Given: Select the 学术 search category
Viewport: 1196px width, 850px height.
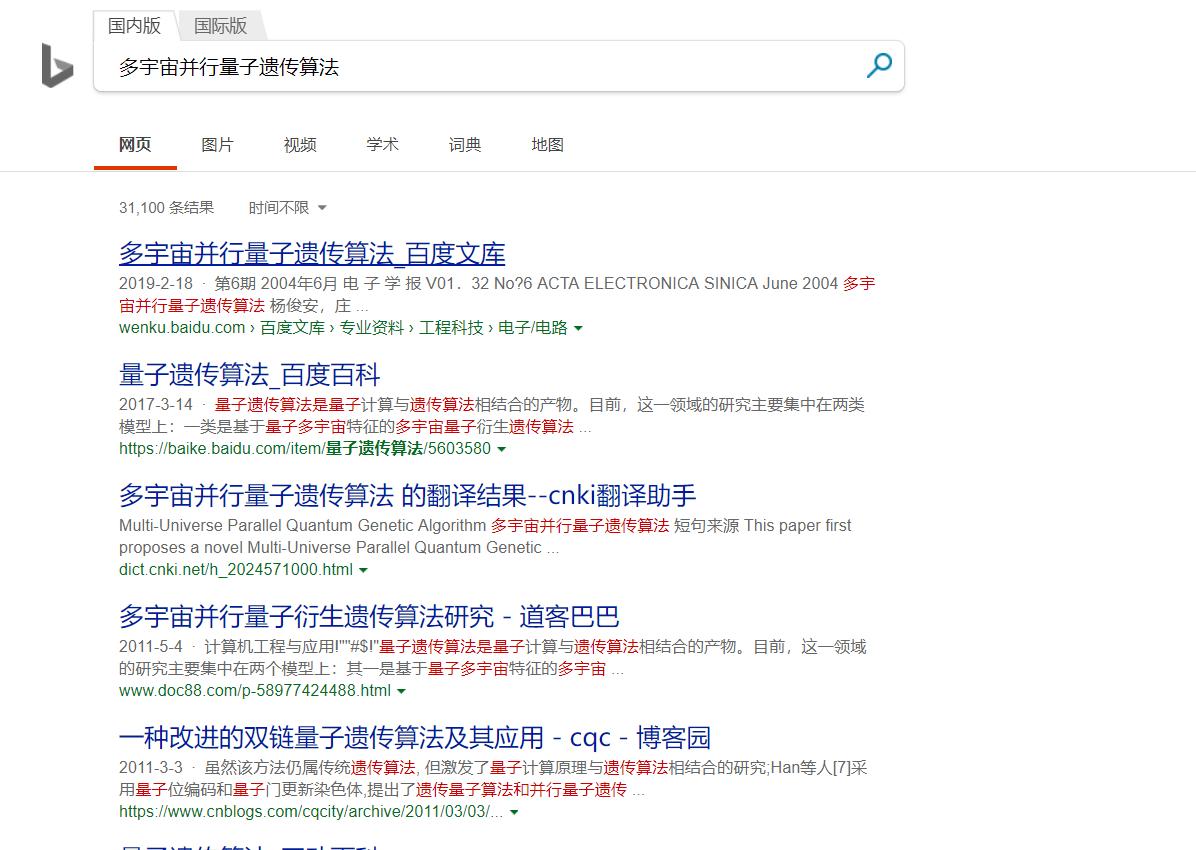Looking at the screenshot, I should [x=381, y=144].
